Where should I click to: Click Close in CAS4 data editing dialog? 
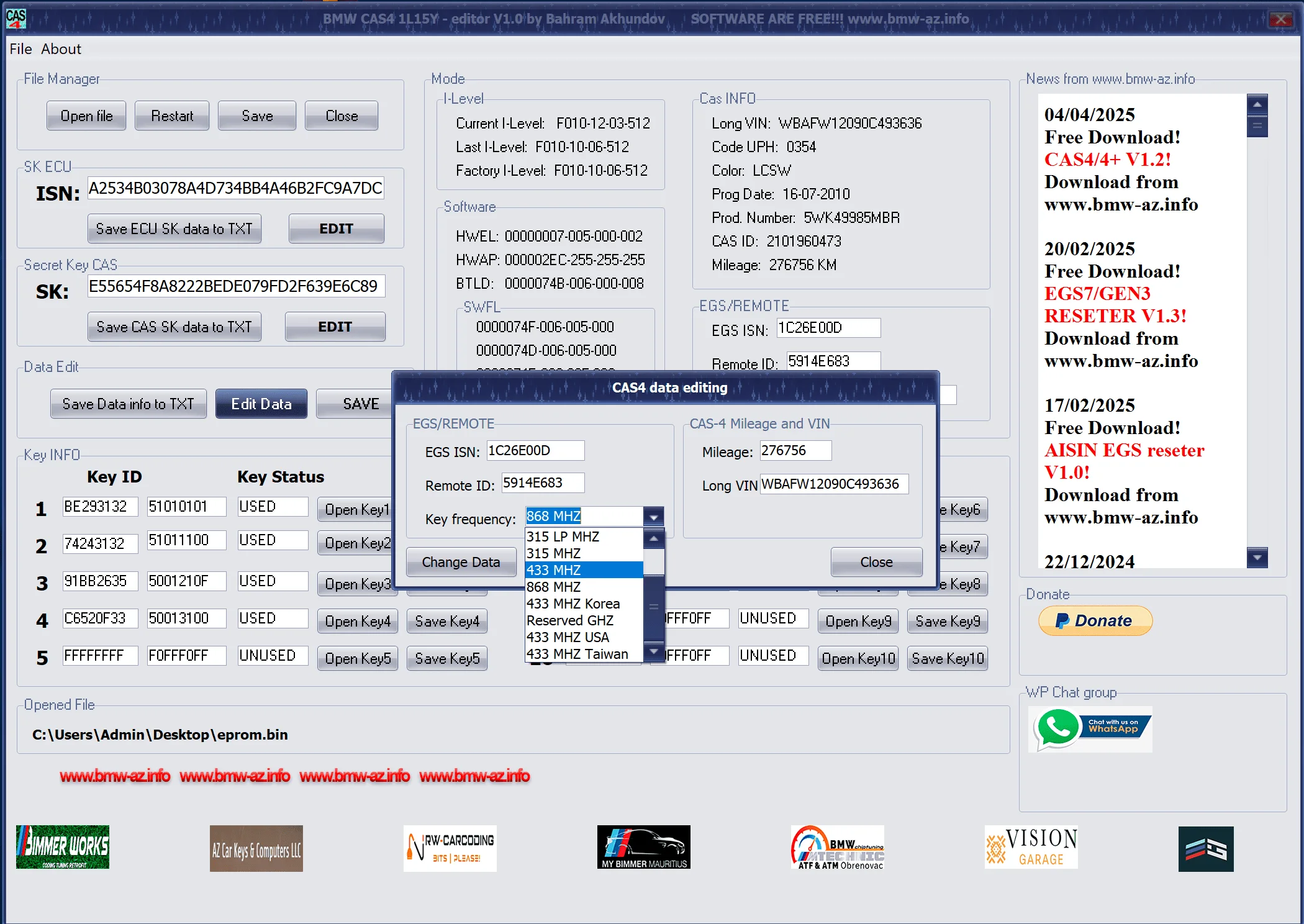(x=876, y=562)
